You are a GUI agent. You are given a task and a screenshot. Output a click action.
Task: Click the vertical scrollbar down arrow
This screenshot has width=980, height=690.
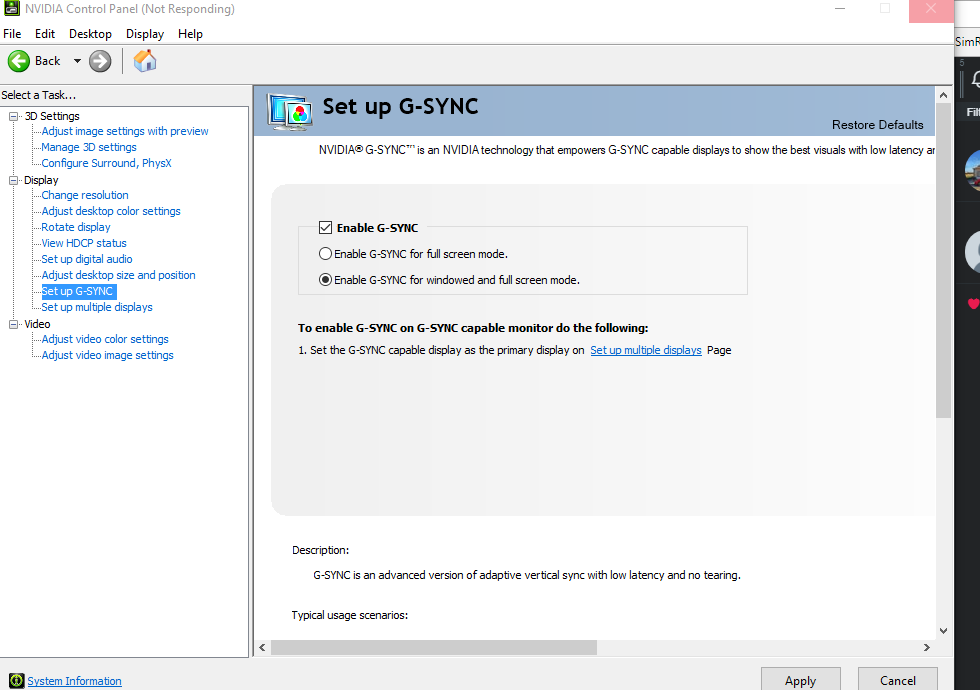coord(943,631)
